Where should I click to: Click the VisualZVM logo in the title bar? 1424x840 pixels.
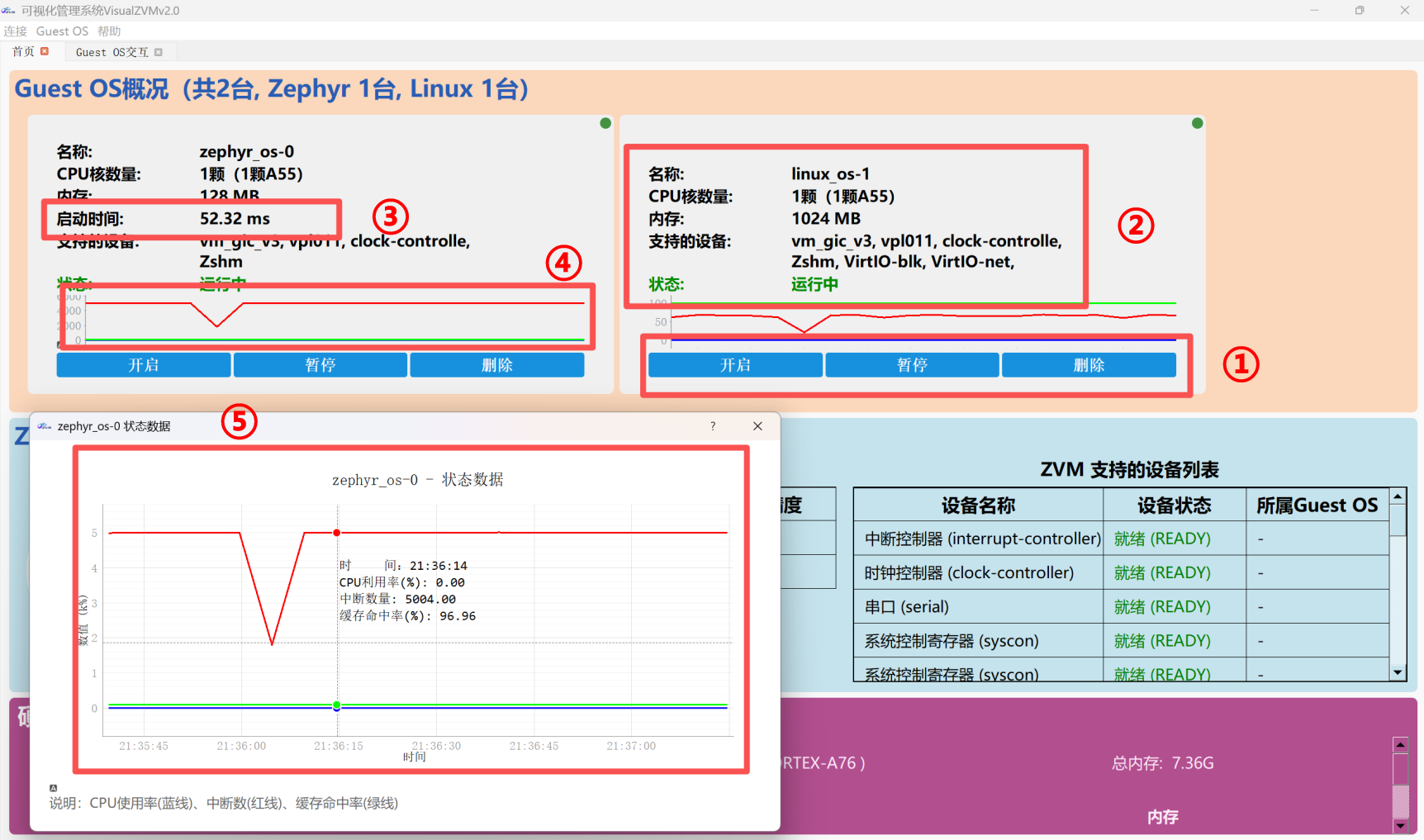tap(9, 11)
